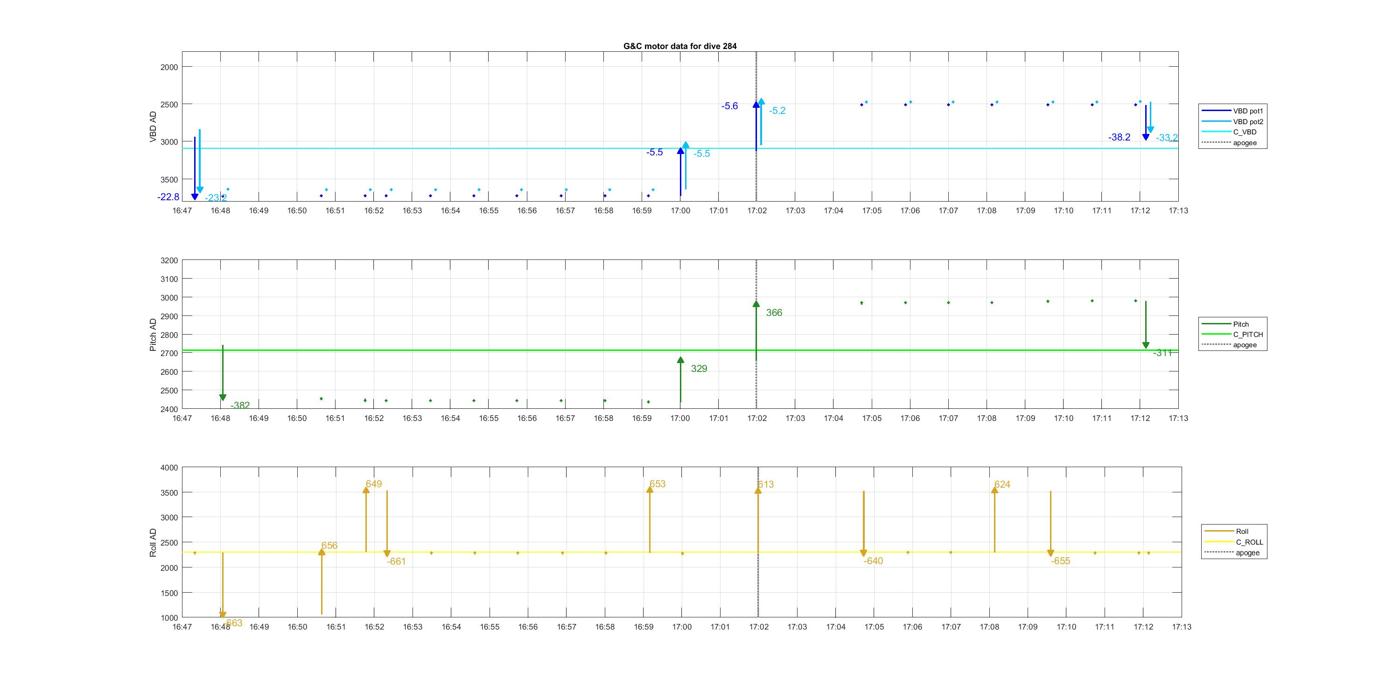This screenshot has height=693, width=1400.
Task: Click the '2000' tick on VBD axis
Action: [x=168, y=67]
